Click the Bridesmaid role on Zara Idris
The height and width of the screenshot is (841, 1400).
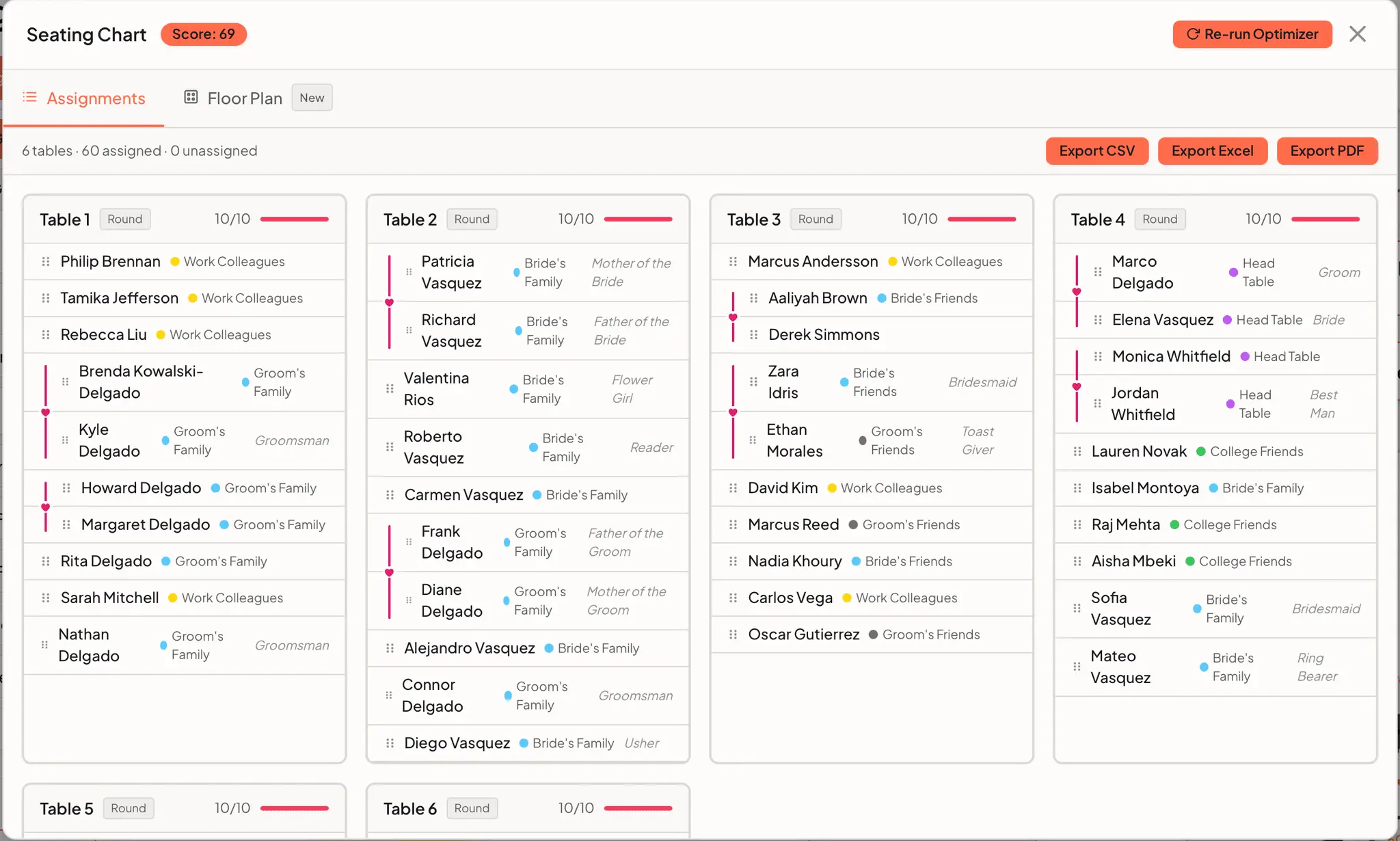pyautogui.click(x=982, y=382)
